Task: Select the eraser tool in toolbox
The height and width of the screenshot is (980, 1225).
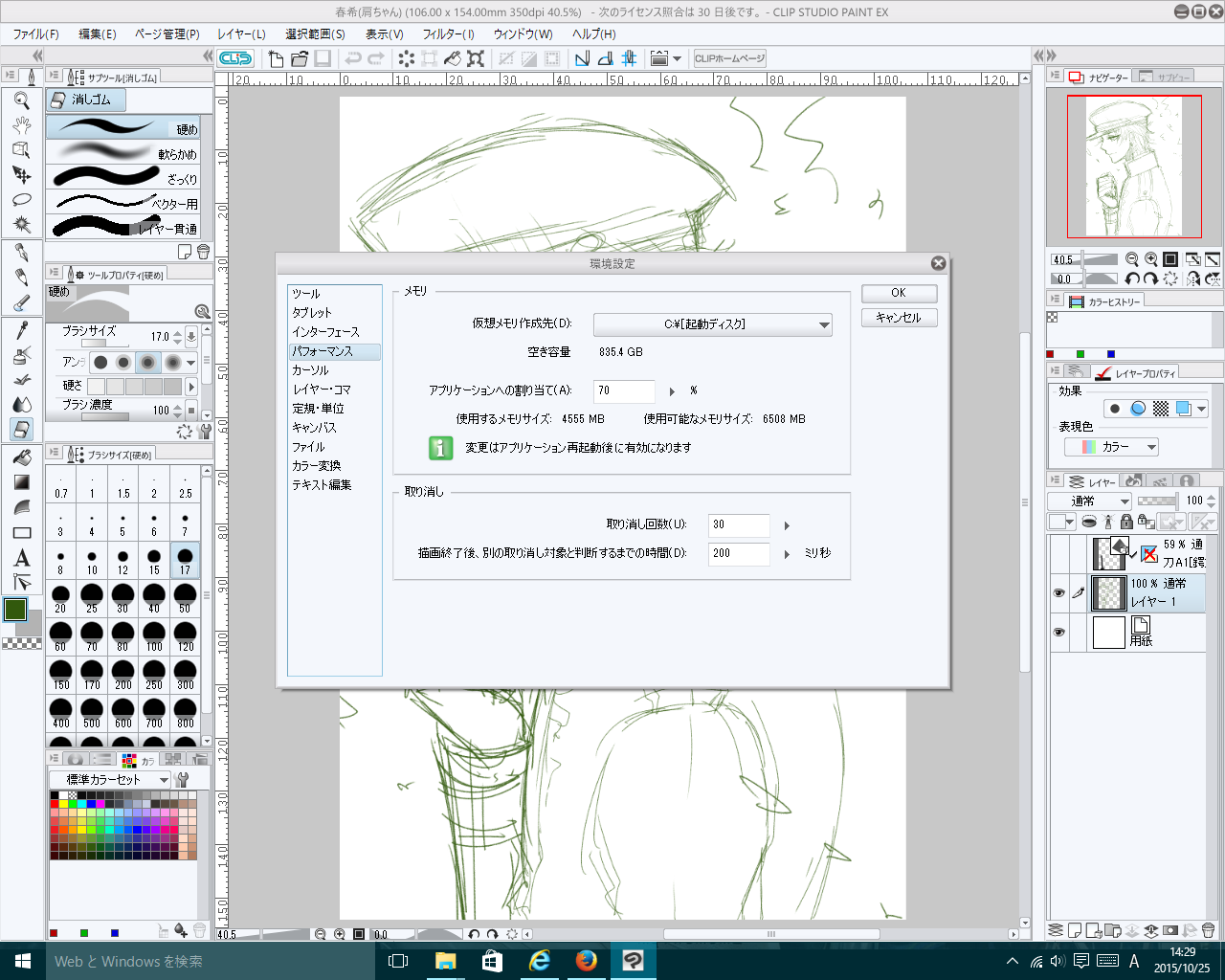Action: point(22,430)
